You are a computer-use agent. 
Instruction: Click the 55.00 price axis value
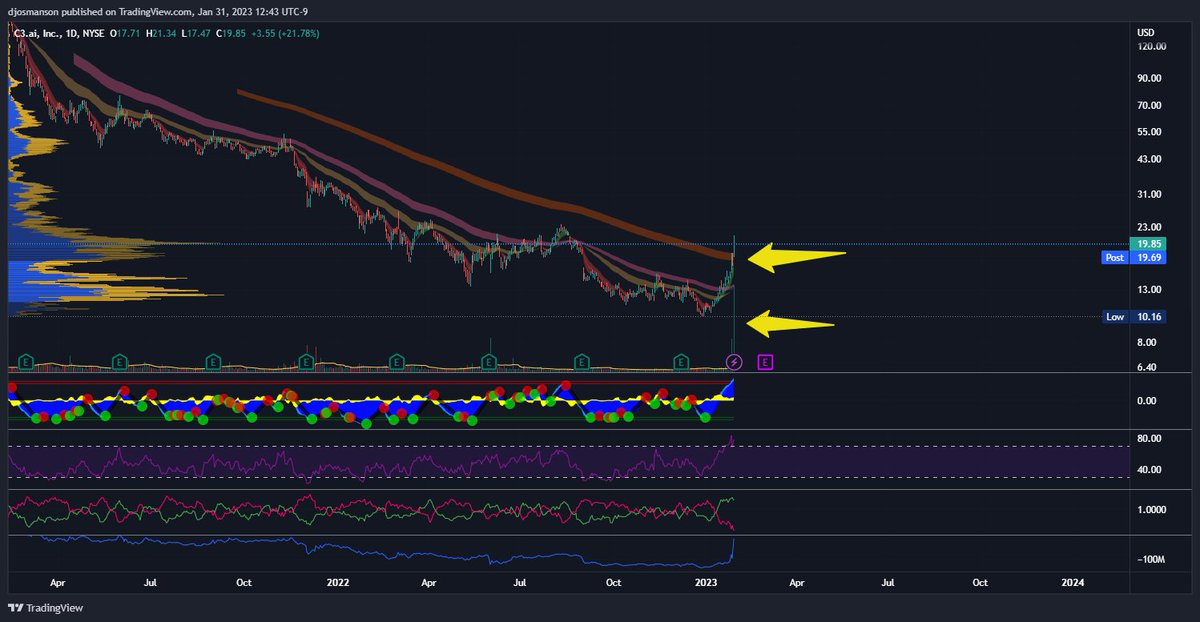tap(1149, 132)
